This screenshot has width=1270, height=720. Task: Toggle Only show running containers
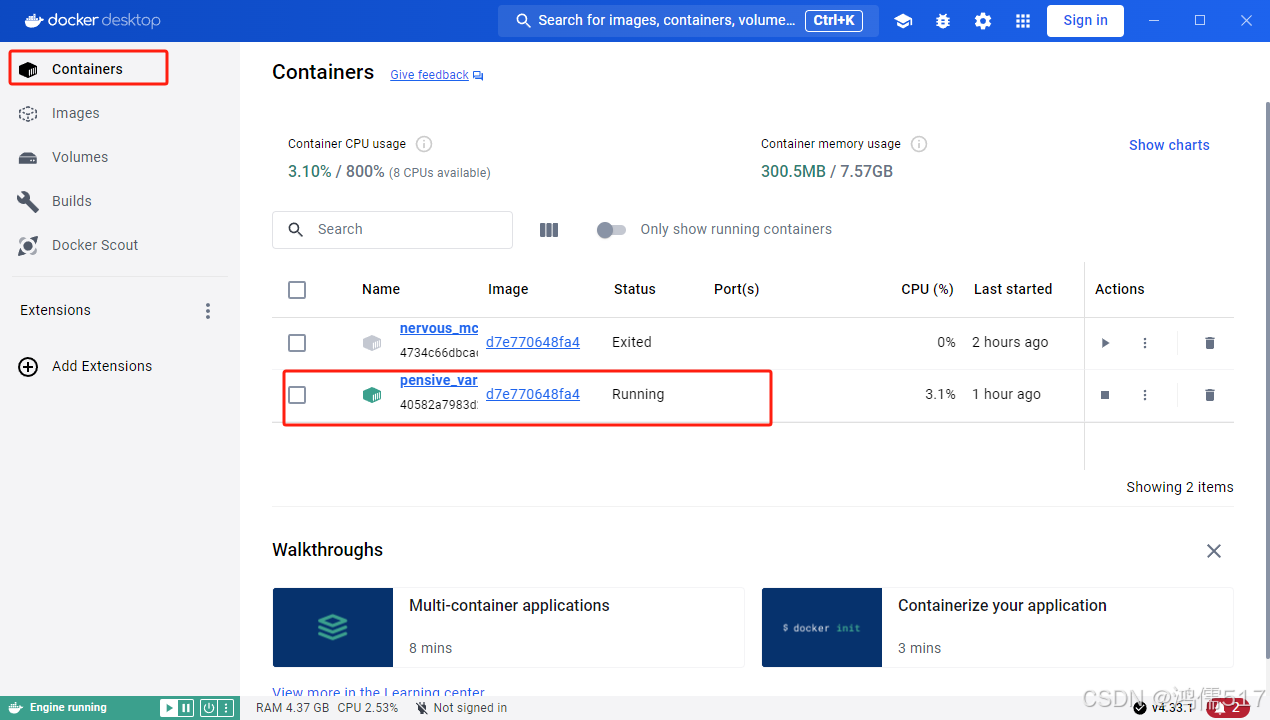611,230
